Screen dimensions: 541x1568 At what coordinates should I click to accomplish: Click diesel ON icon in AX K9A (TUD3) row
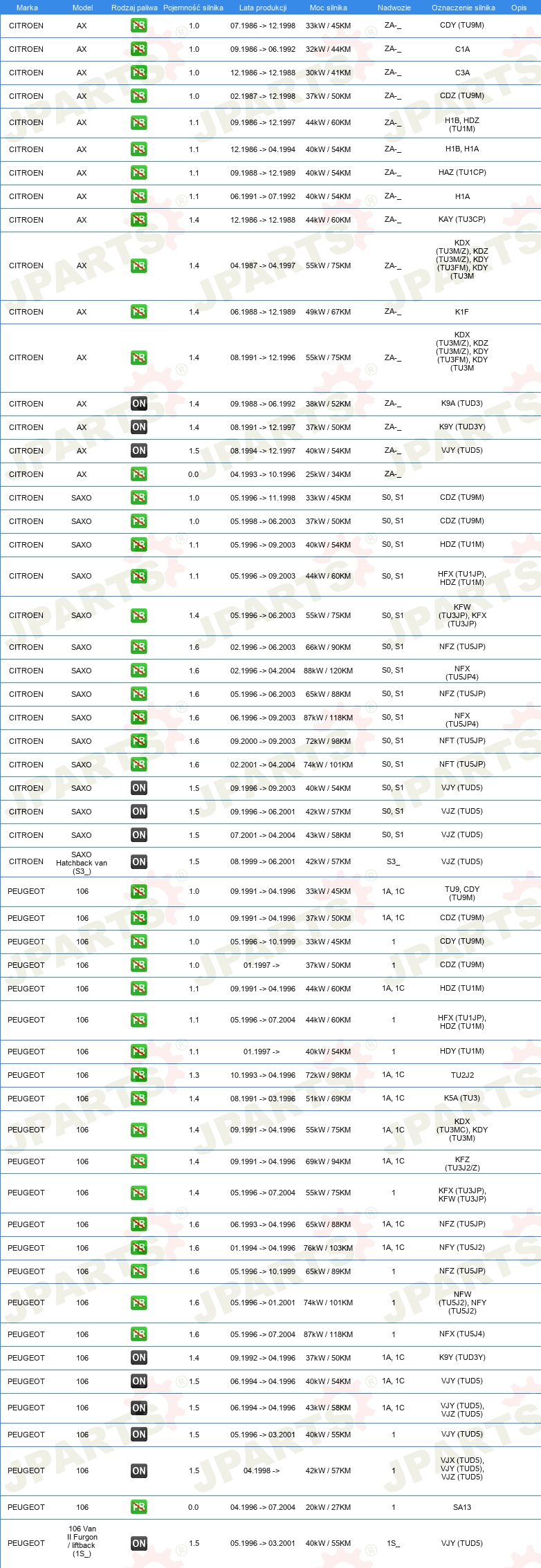click(x=139, y=404)
